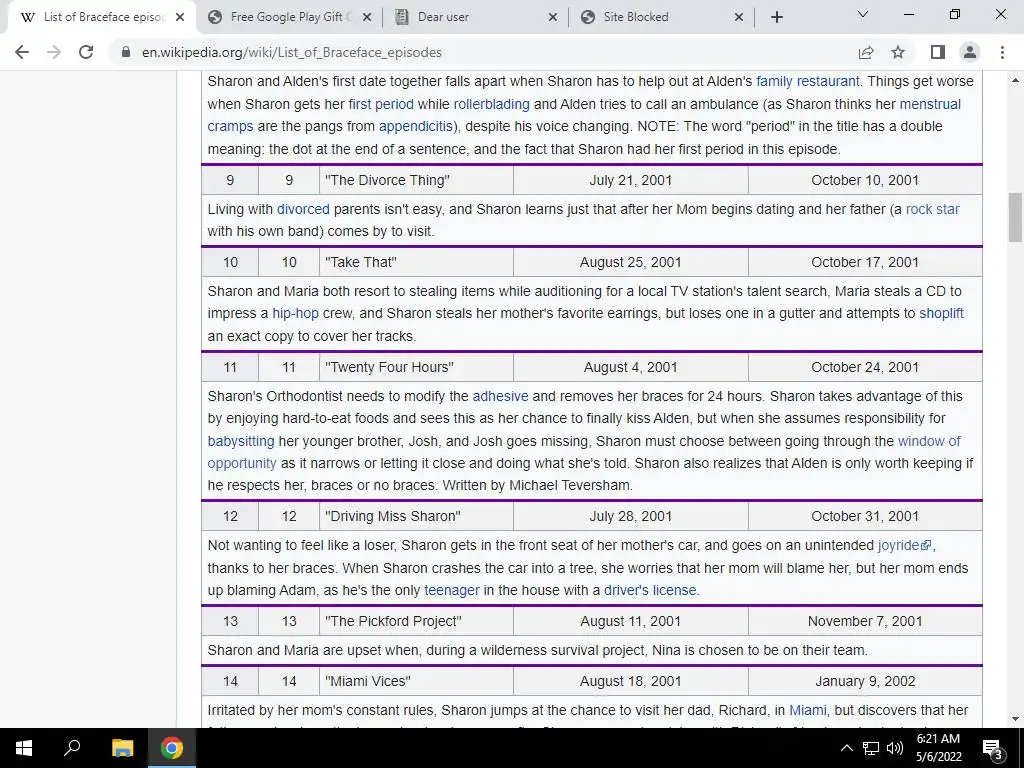Open Chrome's three-dot menu

1002,52
